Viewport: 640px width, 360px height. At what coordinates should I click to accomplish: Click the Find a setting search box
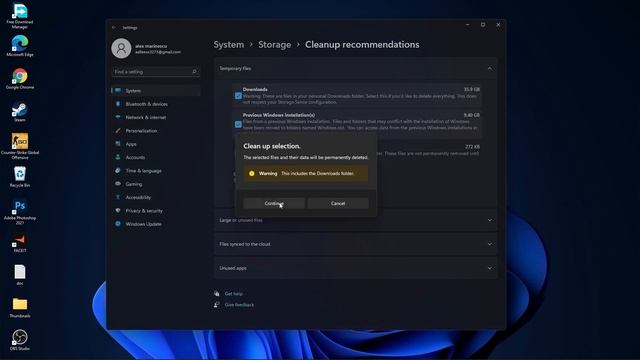[156, 71]
